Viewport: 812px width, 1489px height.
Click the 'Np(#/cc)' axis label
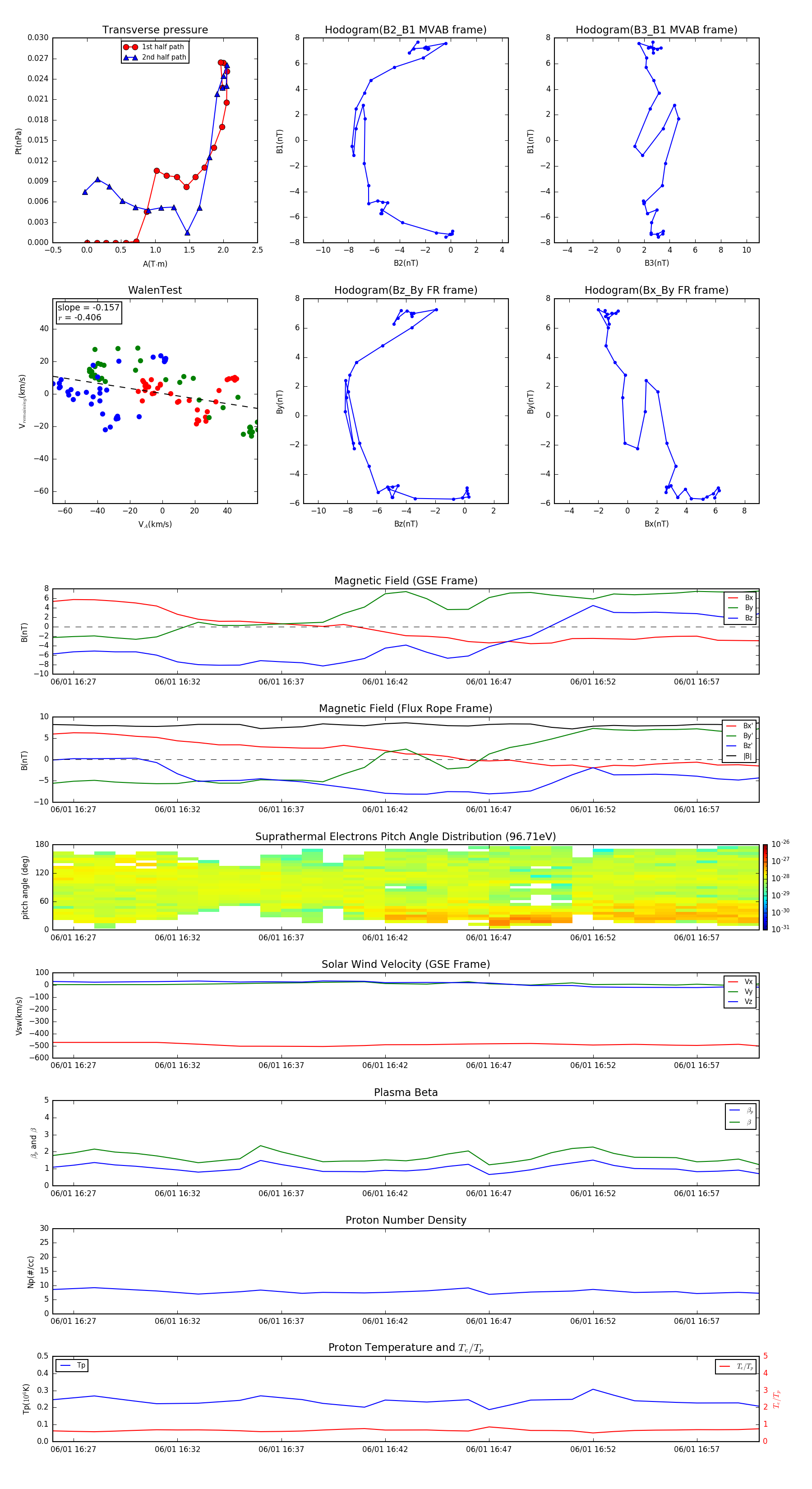(31, 1271)
